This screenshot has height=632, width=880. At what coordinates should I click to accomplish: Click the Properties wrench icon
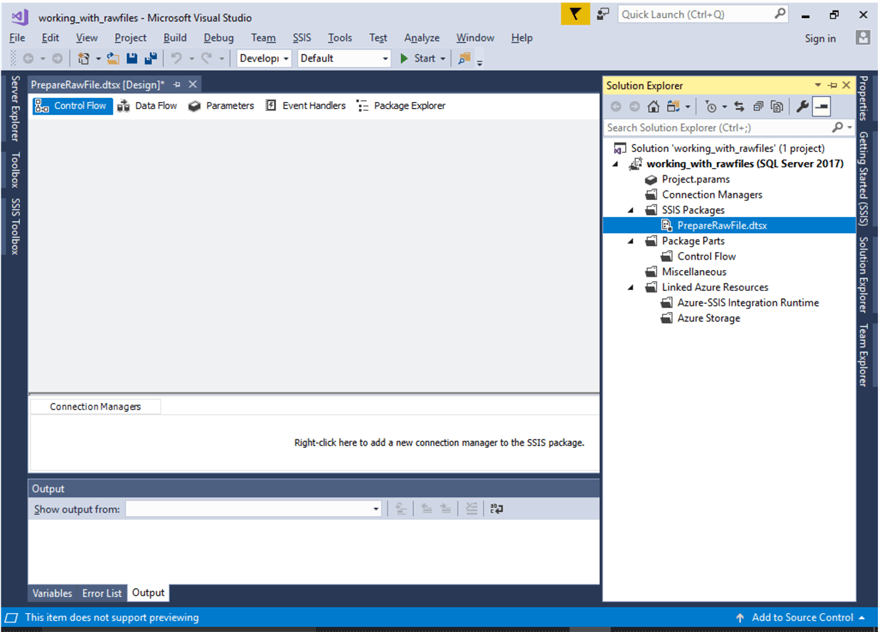pos(803,106)
